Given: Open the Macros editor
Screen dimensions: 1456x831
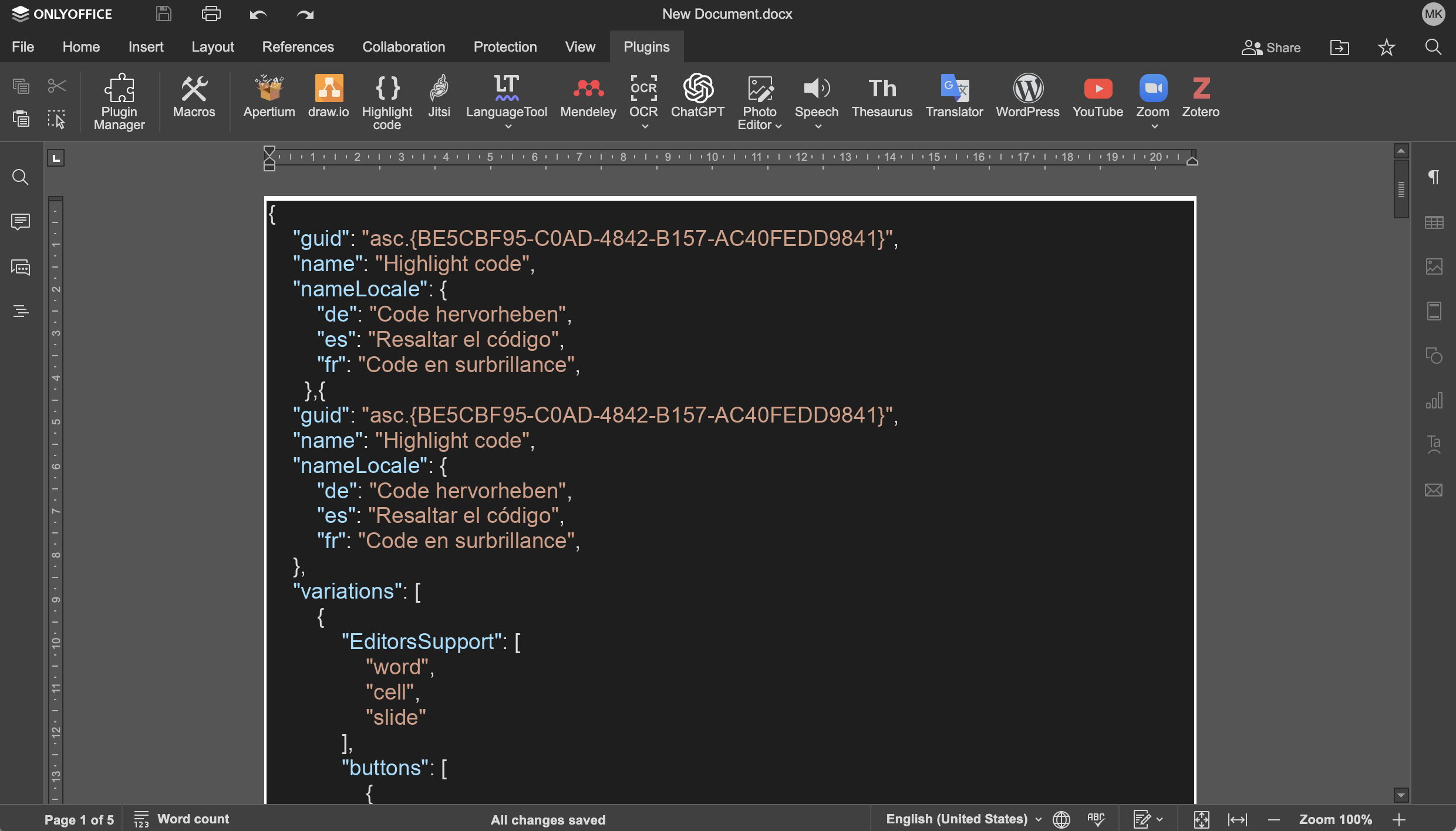Looking at the screenshot, I should click(194, 97).
